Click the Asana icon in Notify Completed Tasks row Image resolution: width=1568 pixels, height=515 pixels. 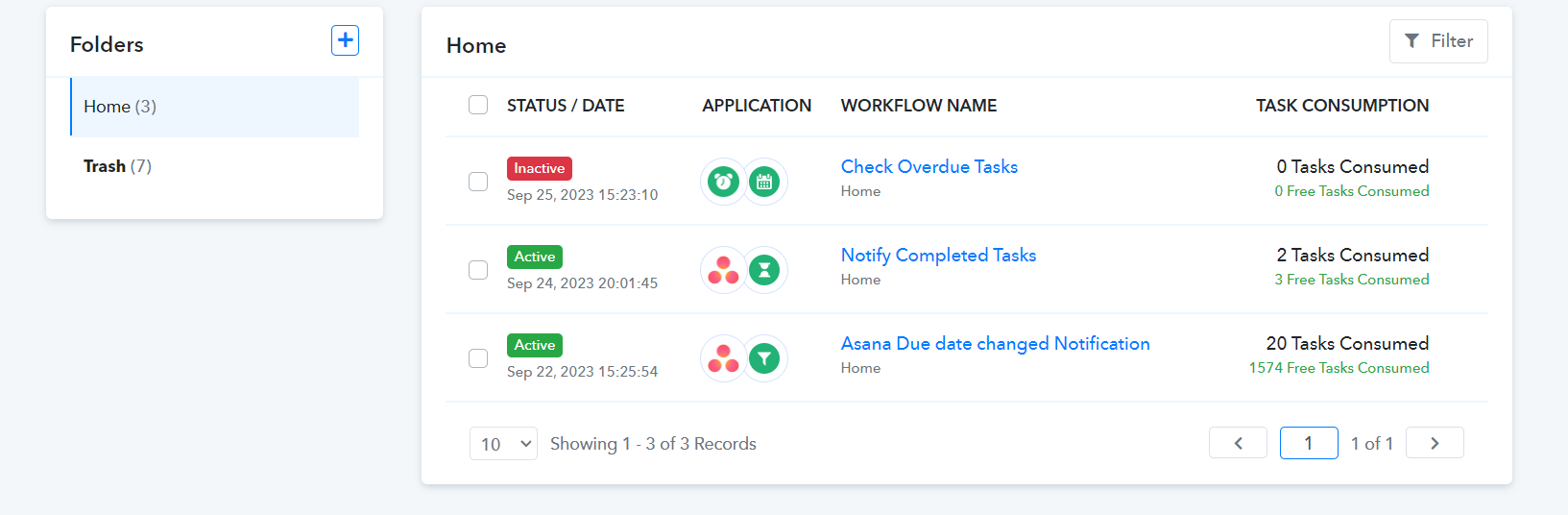(x=723, y=270)
